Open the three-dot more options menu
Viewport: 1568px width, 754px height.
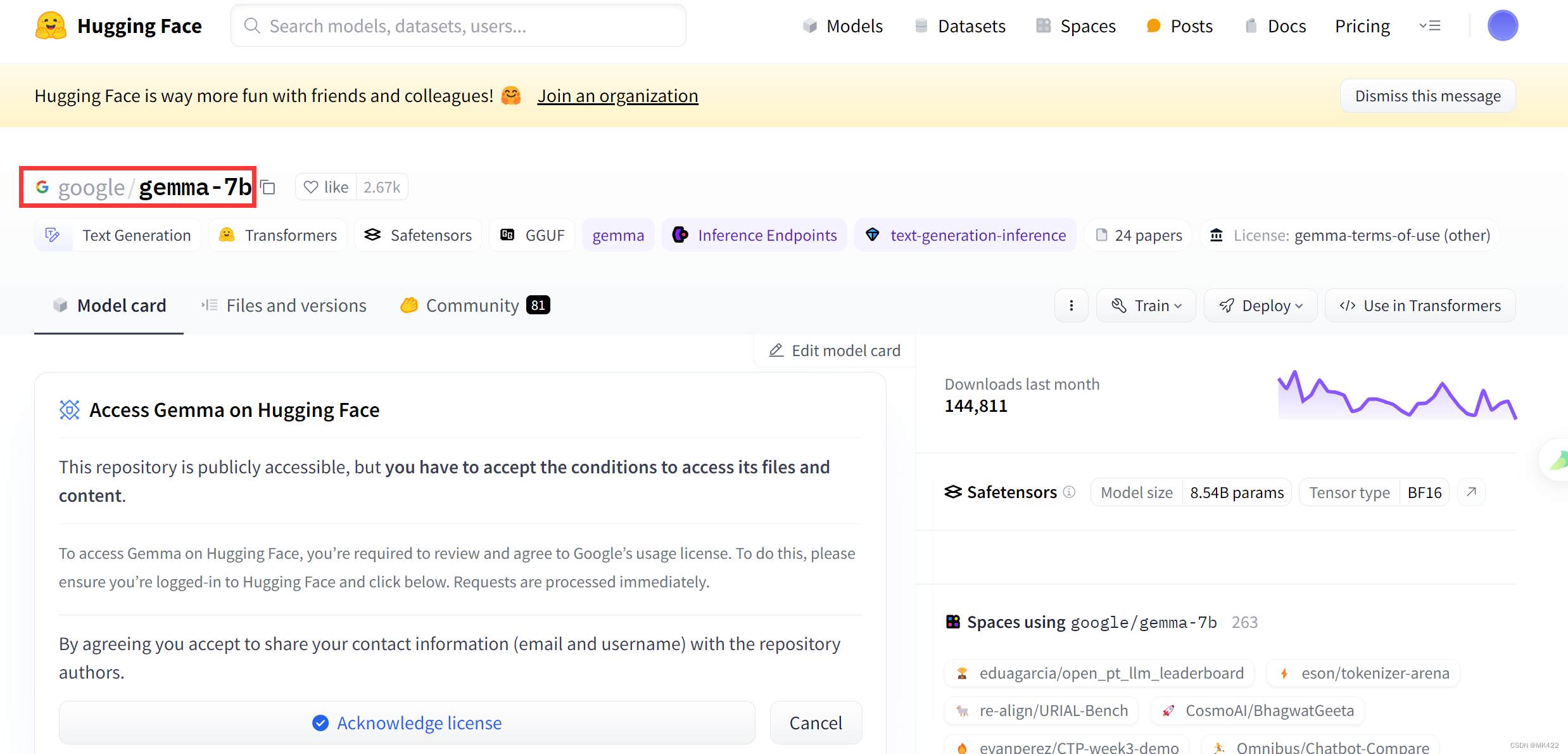[1071, 305]
